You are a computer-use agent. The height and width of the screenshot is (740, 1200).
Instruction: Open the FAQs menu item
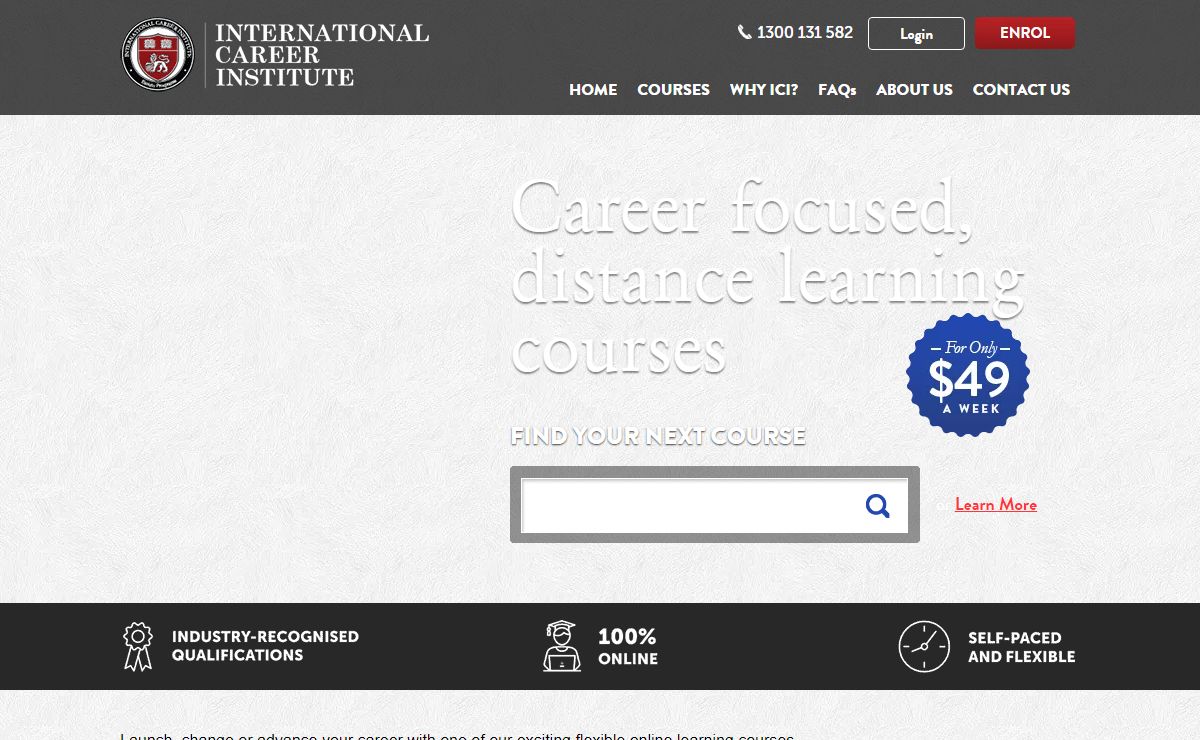(837, 89)
